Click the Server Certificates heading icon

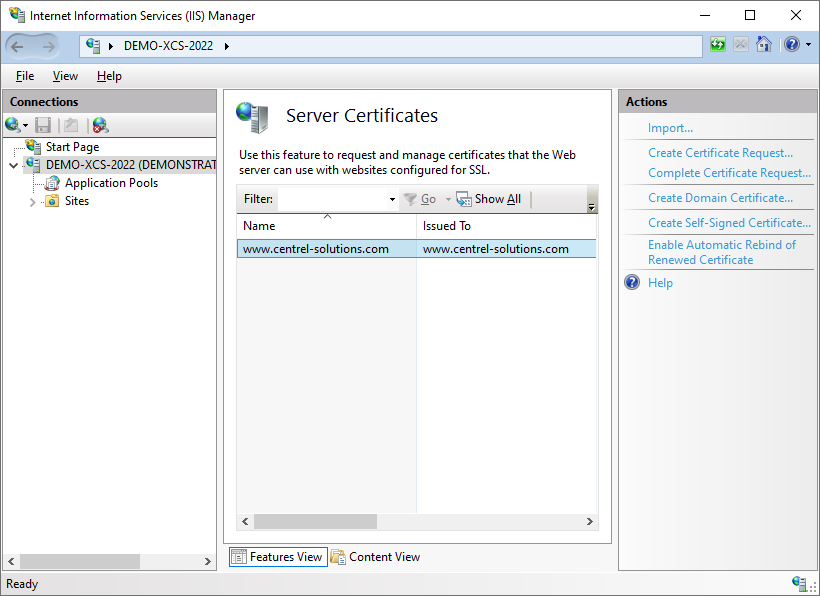(252, 117)
